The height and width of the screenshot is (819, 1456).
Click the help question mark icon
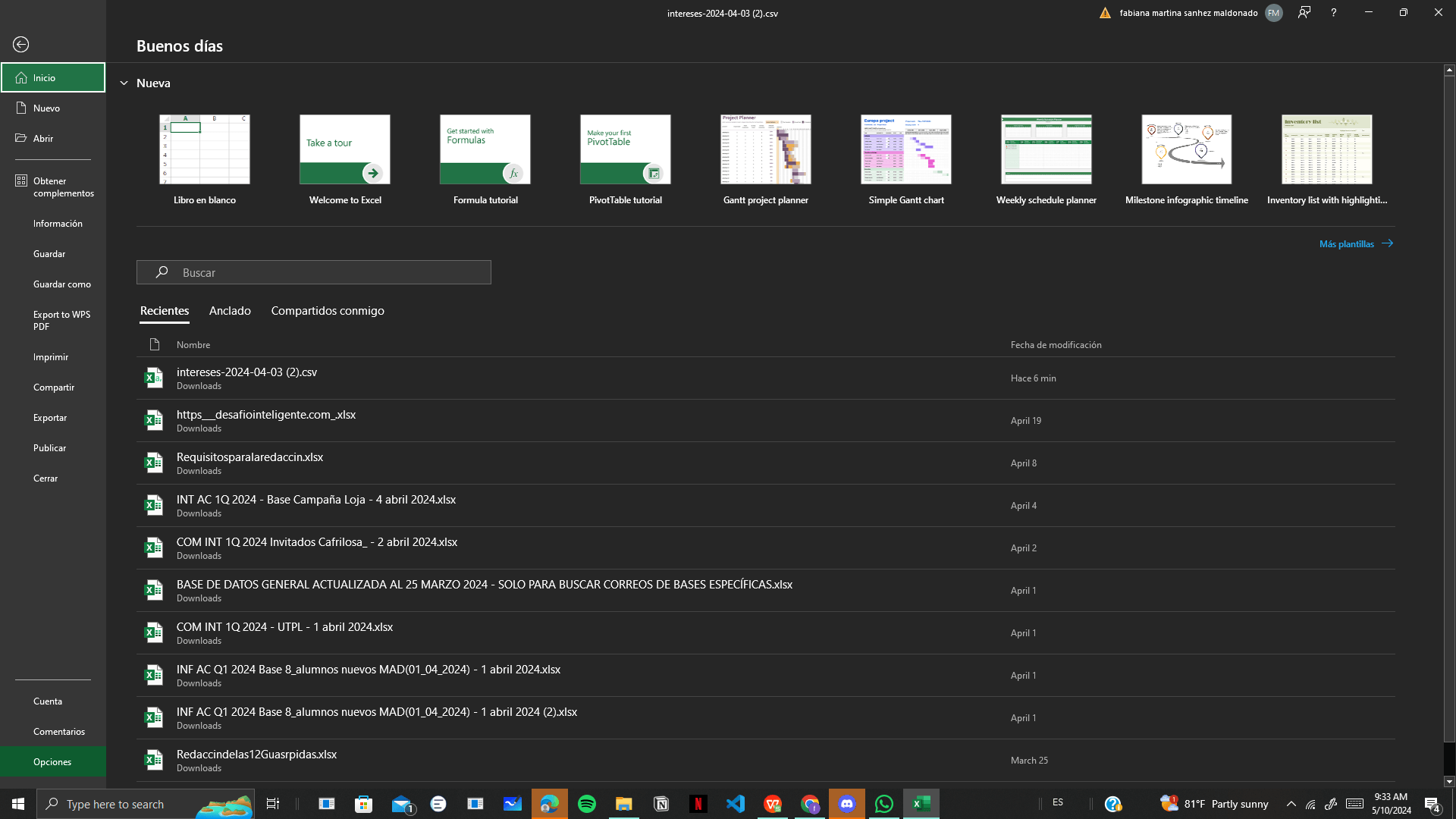point(1333,13)
